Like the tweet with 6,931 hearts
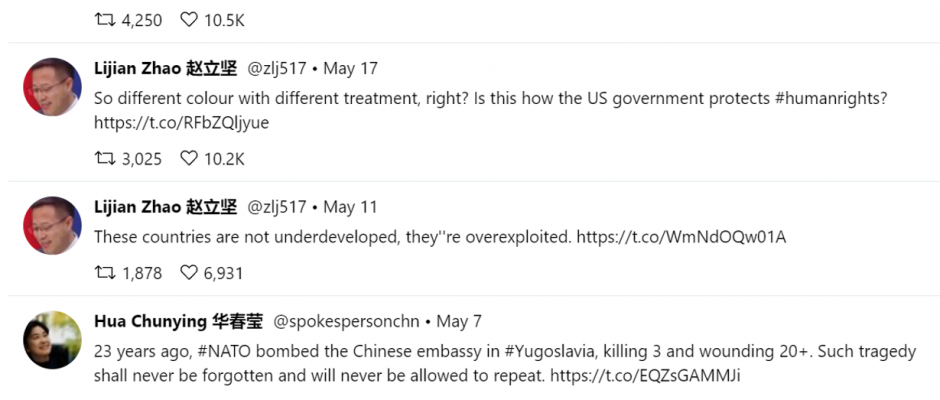This screenshot has width=940, height=400. tap(189, 273)
